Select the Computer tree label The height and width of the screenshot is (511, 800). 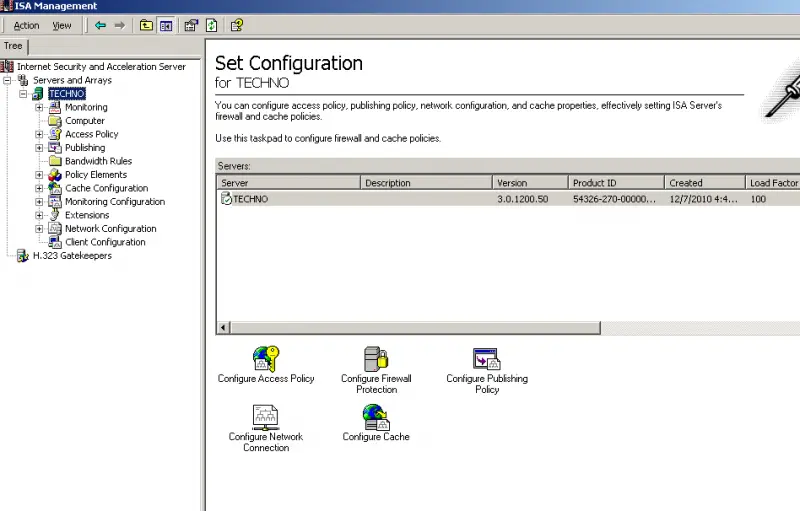pos(85,121)
